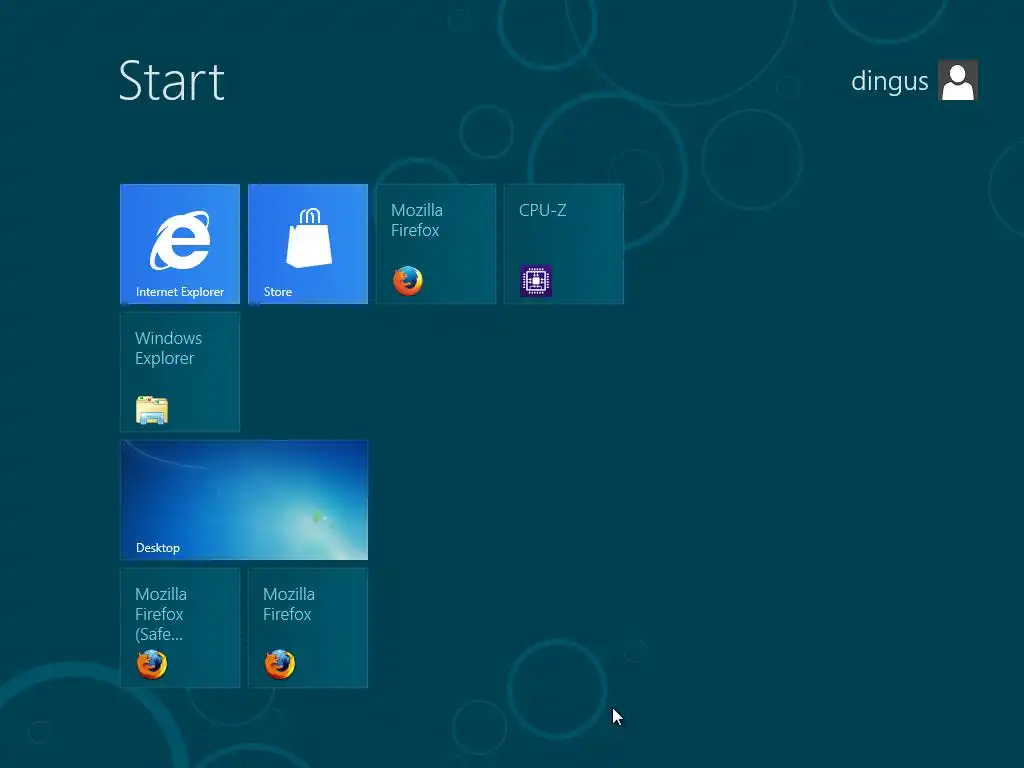Switch to the Desktop tile
The height and width of the screenshot is (768, 1024).
pyautogui.click(x=244, y=500)
